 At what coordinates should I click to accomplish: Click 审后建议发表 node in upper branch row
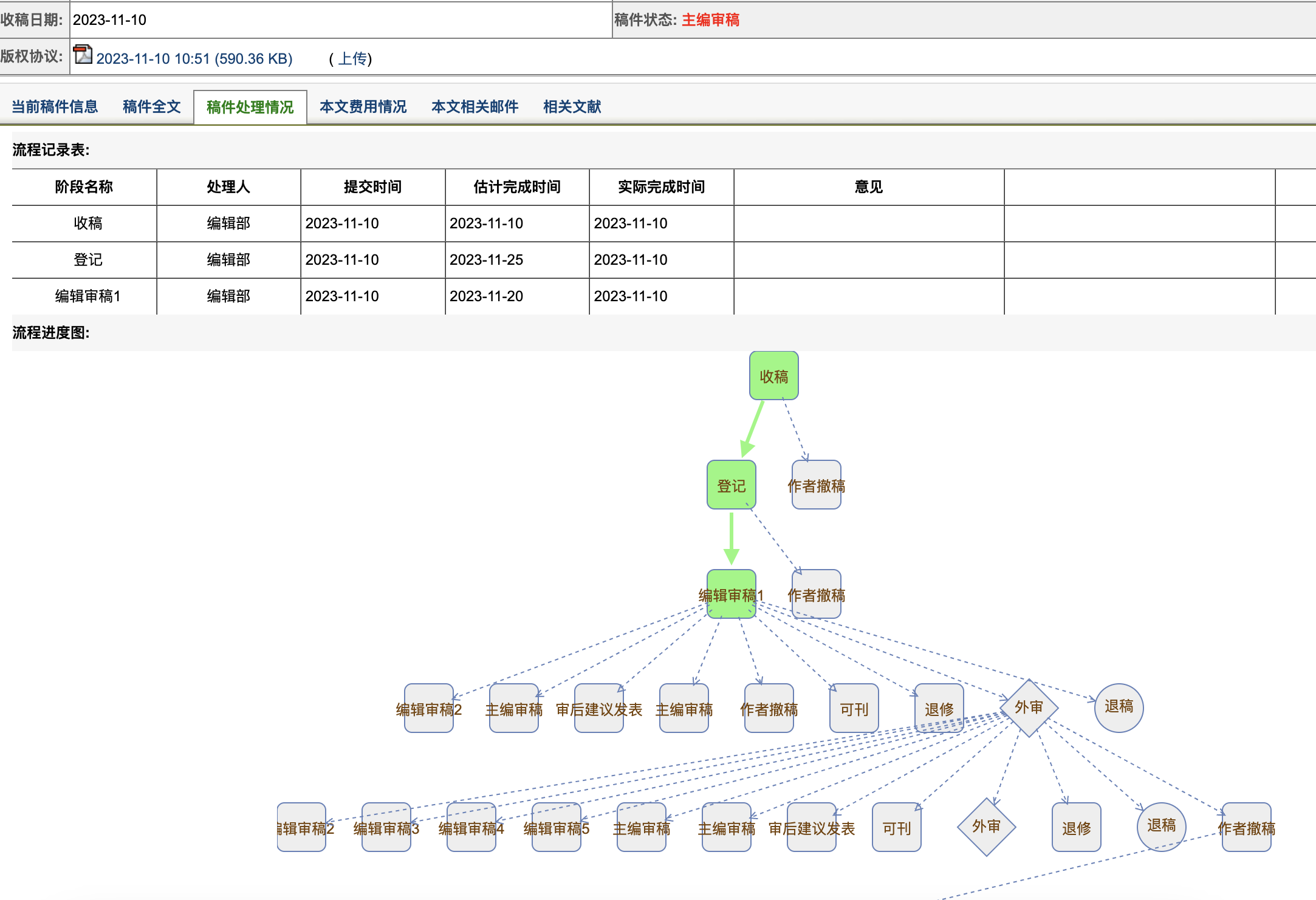(598, 708)
